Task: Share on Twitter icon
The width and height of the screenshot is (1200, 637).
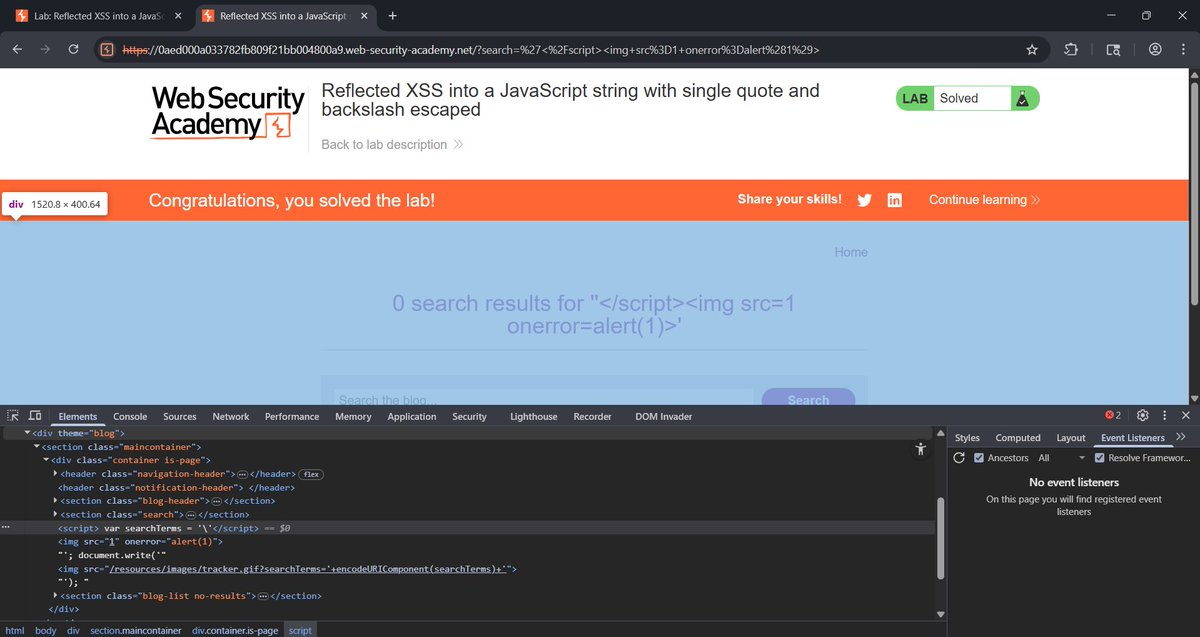Action: click(865, 200)
